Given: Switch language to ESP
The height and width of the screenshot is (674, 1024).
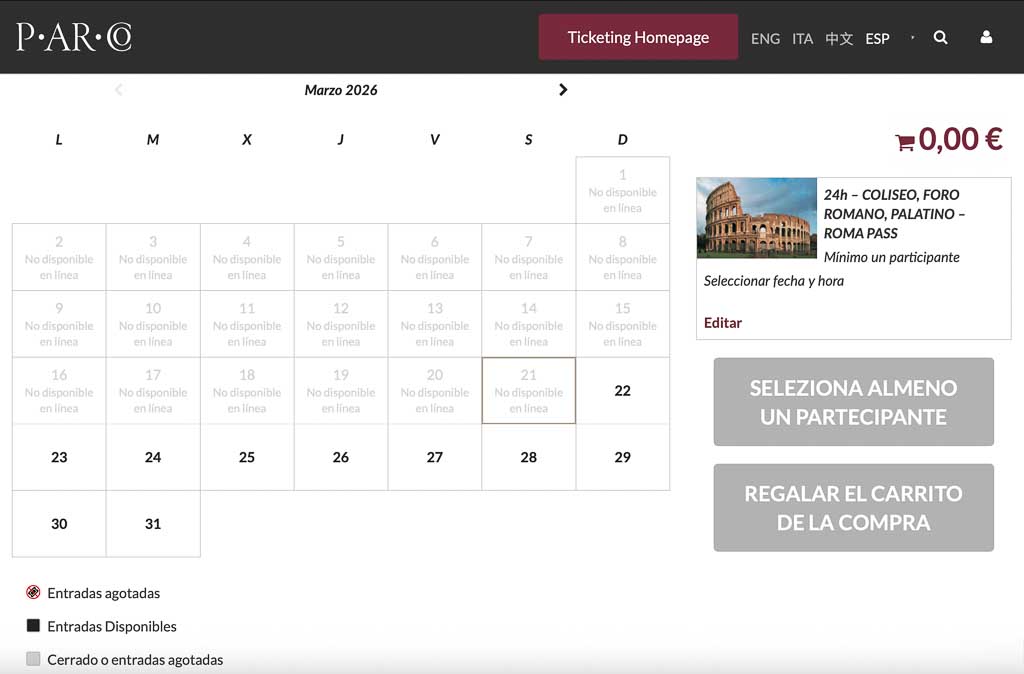Looking at the screenshot, I should pos(877,39).
